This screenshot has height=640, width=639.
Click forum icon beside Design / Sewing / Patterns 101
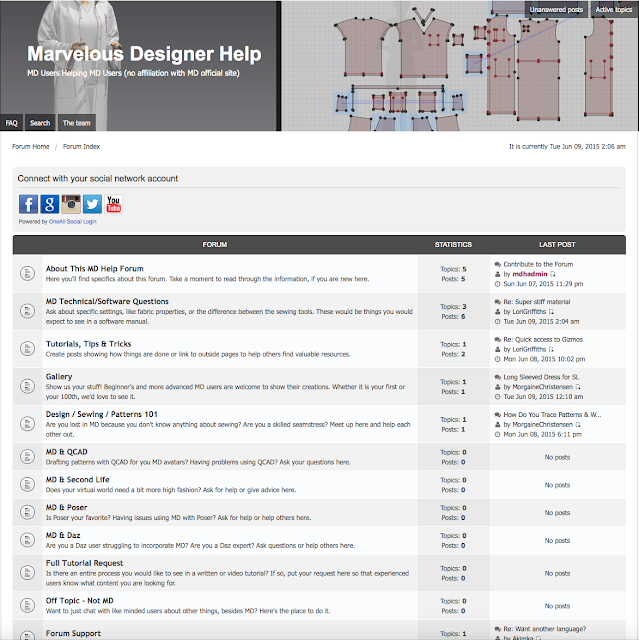[x=27, y=424]
